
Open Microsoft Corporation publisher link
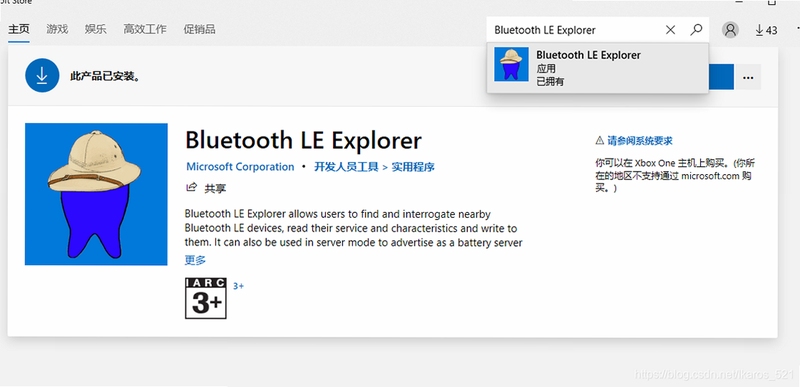pyautogui.click(x=240, y=167)
